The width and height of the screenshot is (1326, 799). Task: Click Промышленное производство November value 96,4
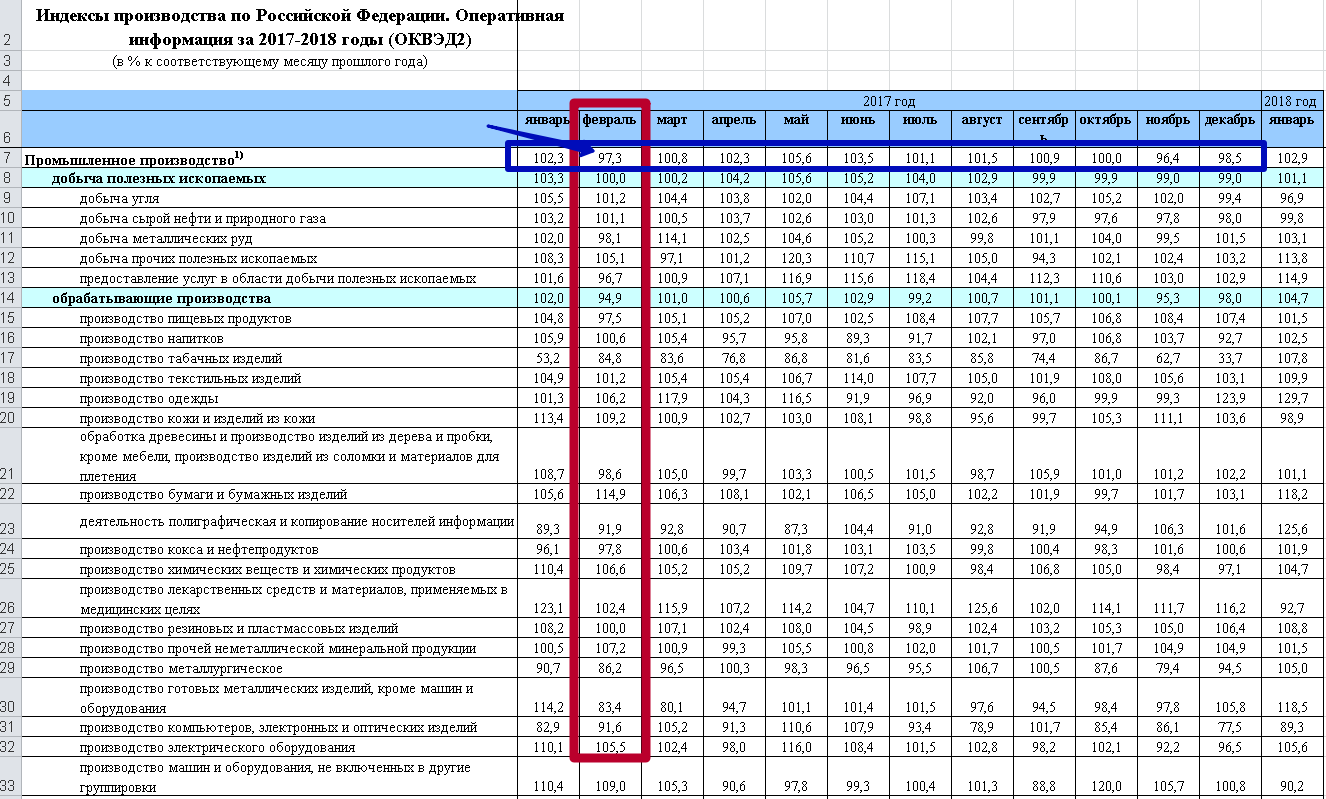click(x=1168, y=158)
